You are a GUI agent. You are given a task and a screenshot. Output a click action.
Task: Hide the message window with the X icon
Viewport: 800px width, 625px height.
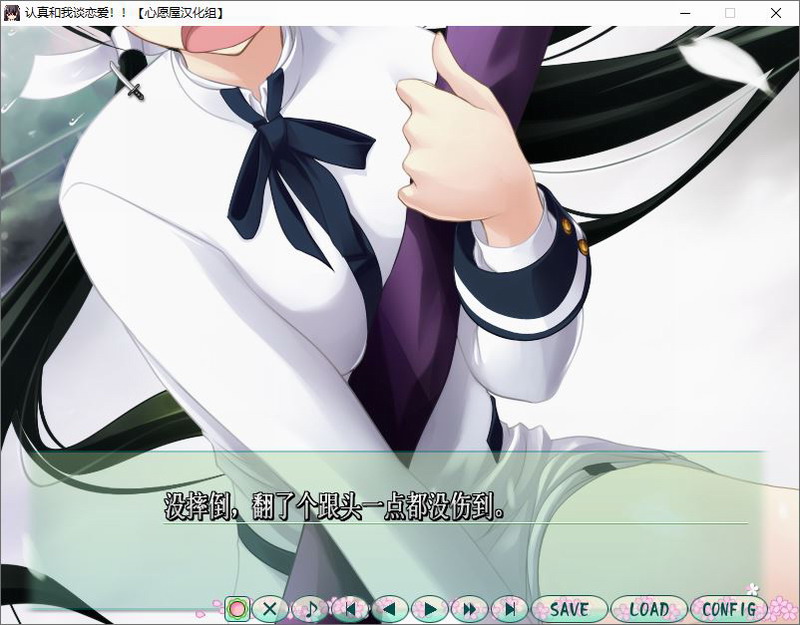269,608
